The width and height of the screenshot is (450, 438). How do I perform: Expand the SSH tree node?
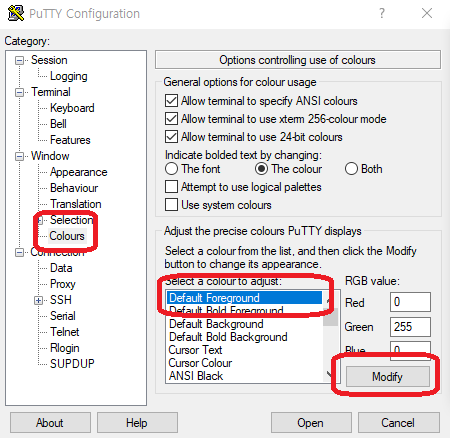(38, 300)
